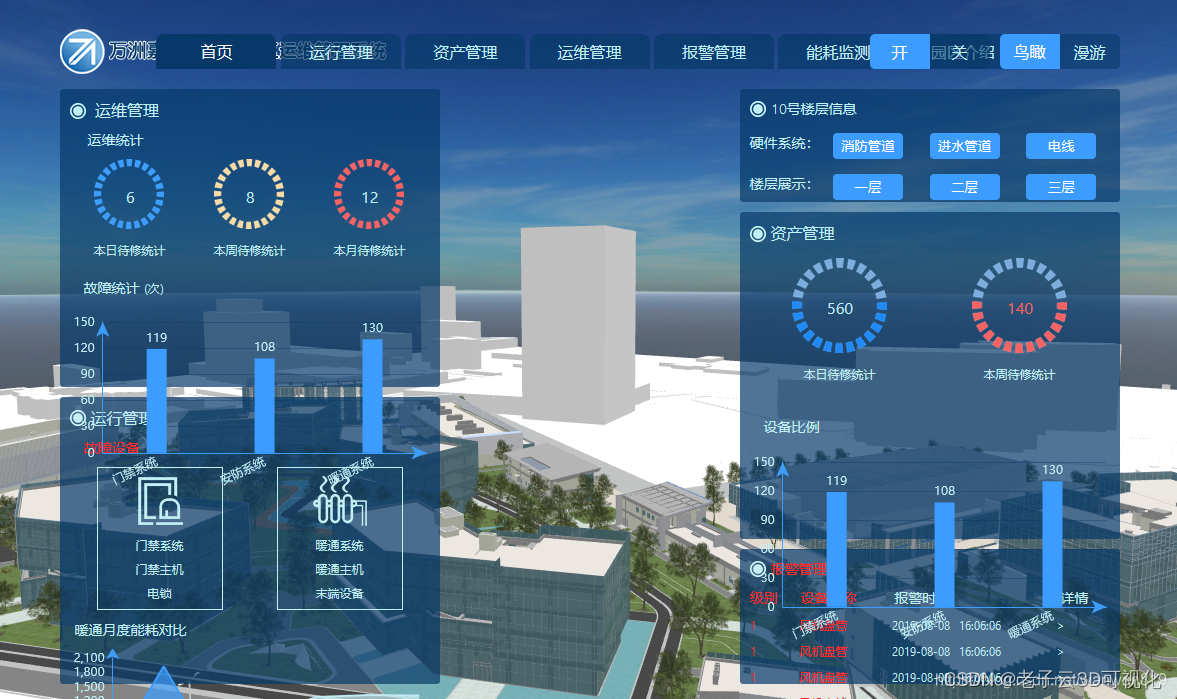This screenshot has height=699, width=1177.
Task: Click the asset ring showing 560
Action: click(839, 306)
